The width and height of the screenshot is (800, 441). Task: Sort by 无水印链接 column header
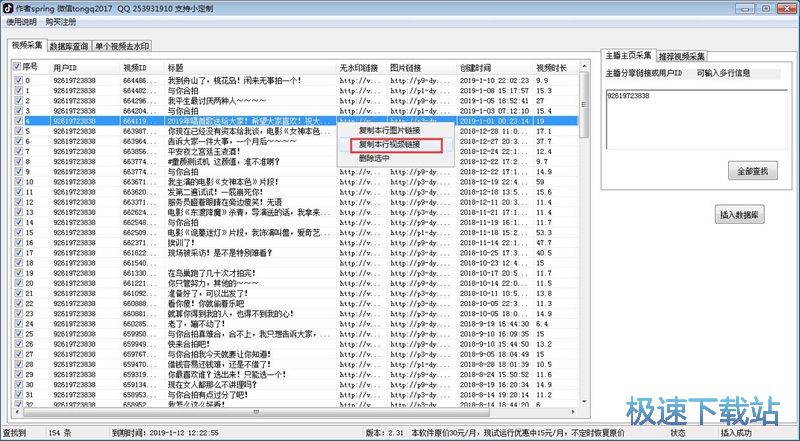[x=362, y=67]
